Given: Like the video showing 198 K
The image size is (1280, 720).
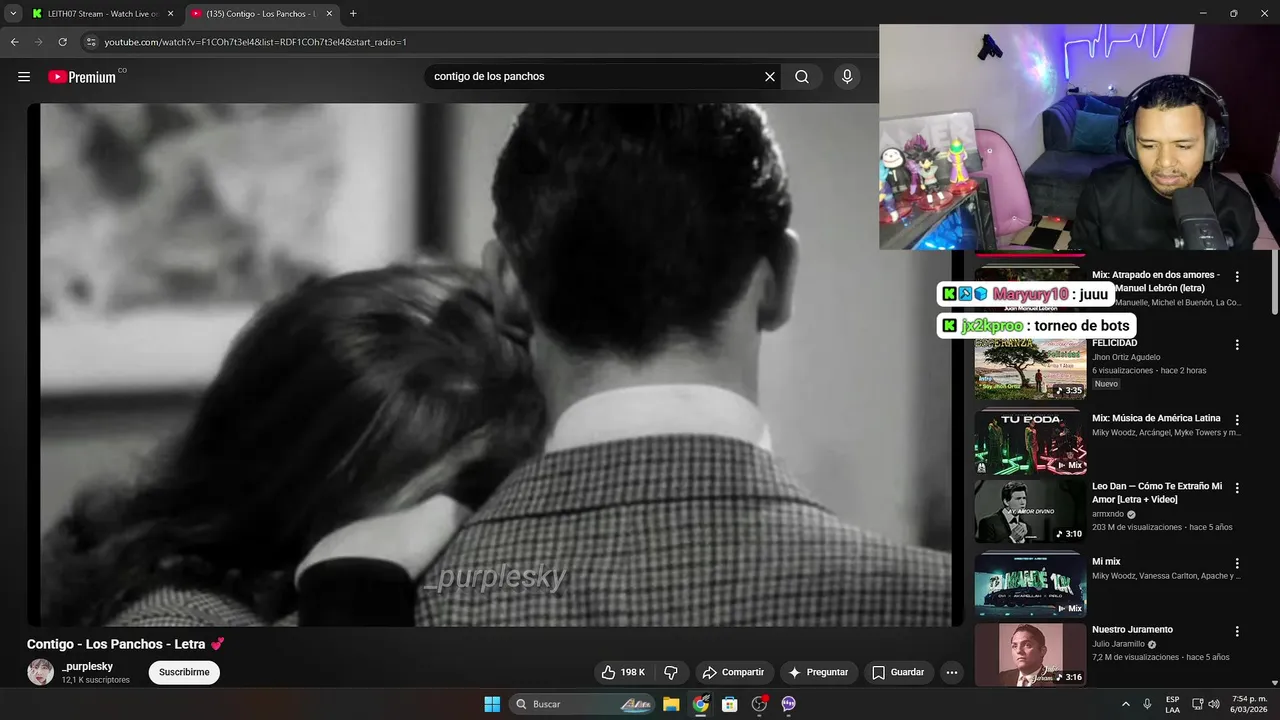Looking at the screenshot, I should (x=623, y=672).
